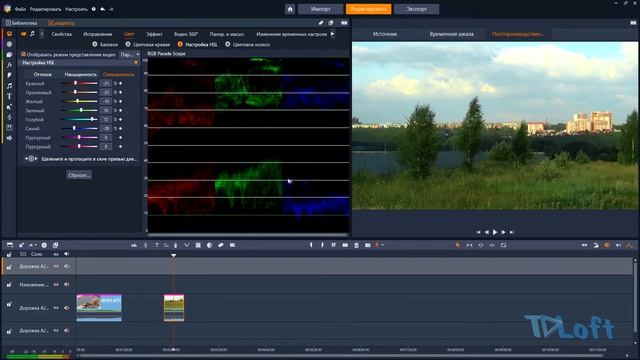This screenshot has width=640, height=360.
Task: Jump to end of preview
Action: coord(512,232)
